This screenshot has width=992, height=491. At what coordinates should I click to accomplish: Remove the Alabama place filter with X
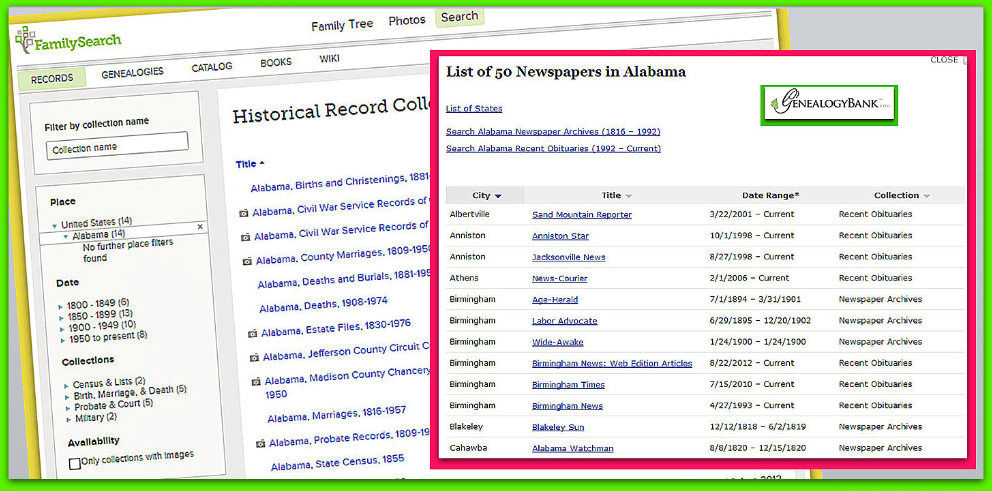coord(200,226)
